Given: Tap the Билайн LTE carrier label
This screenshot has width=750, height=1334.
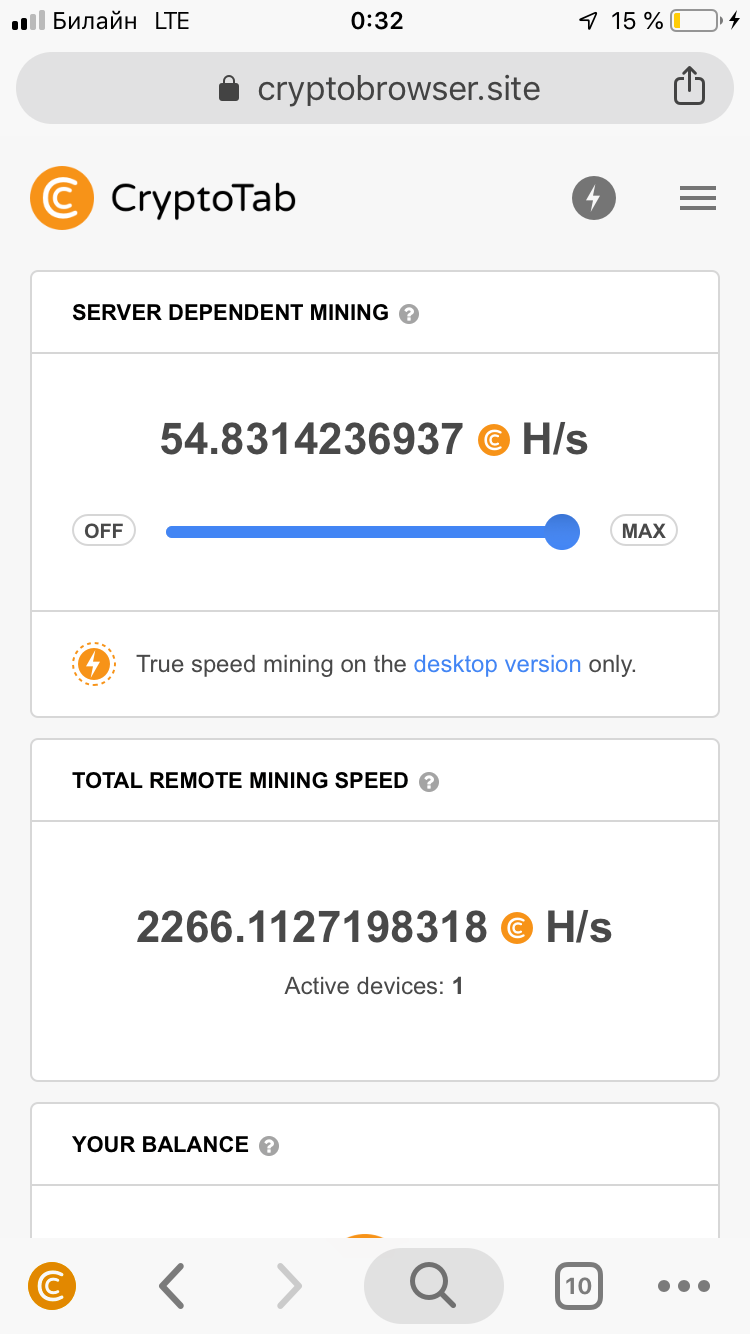Looking at the screenshot, I should (x=121, y=21).
